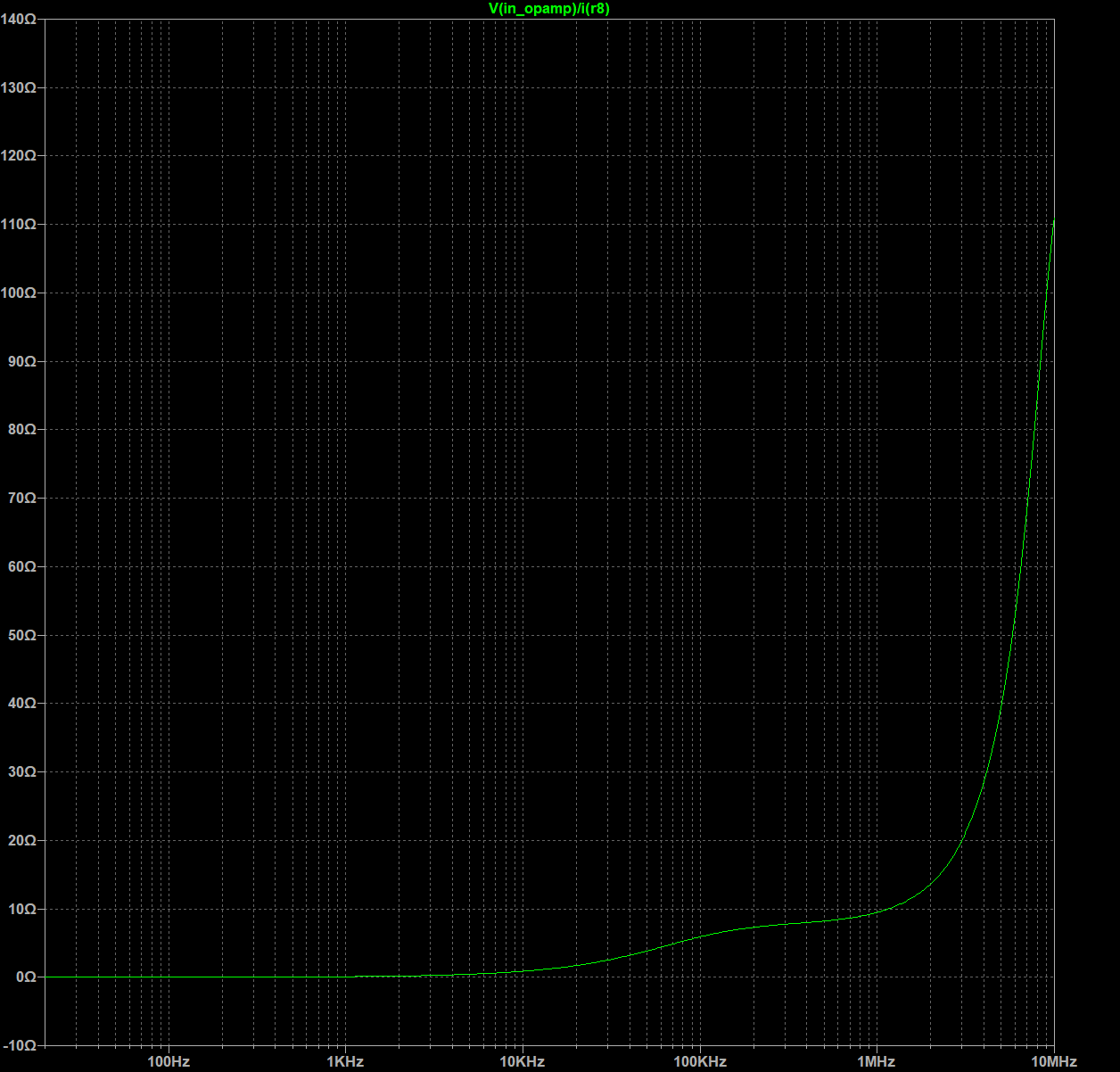Screen dimensions: 1120x1072
Task: Click the 20Ω y-axis label
Action: (x=22, y=840)
